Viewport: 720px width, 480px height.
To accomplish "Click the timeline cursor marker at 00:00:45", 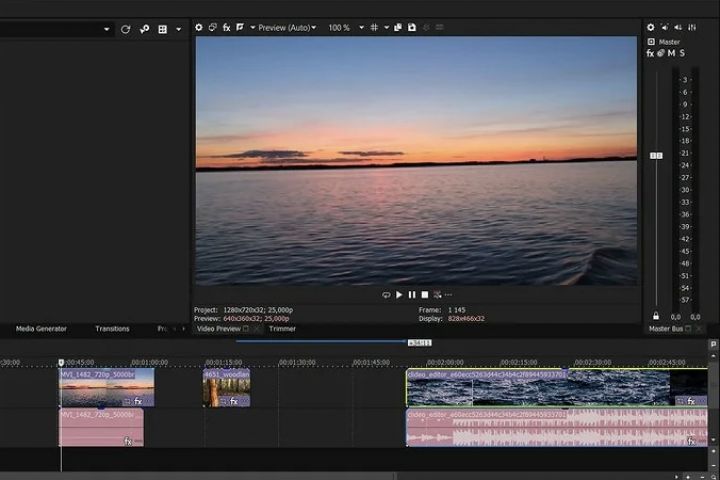I will tap(61, 363).
